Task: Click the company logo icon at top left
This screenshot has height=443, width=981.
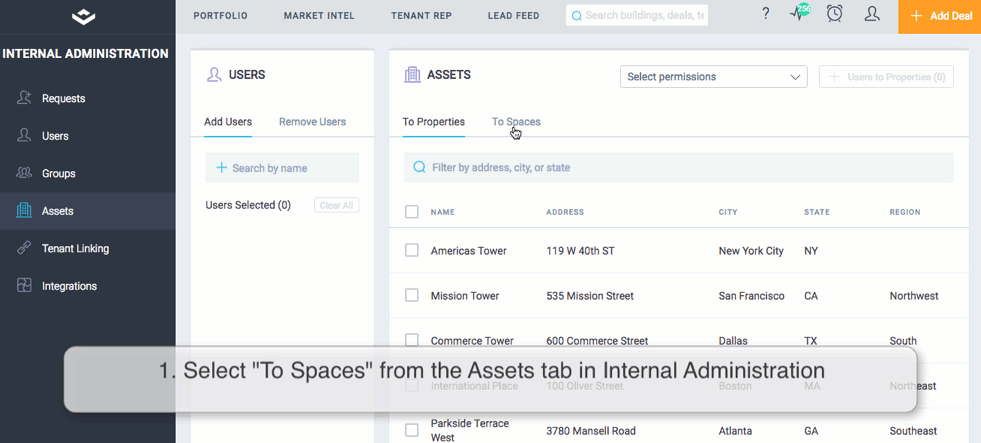Action: coord(84,16)
